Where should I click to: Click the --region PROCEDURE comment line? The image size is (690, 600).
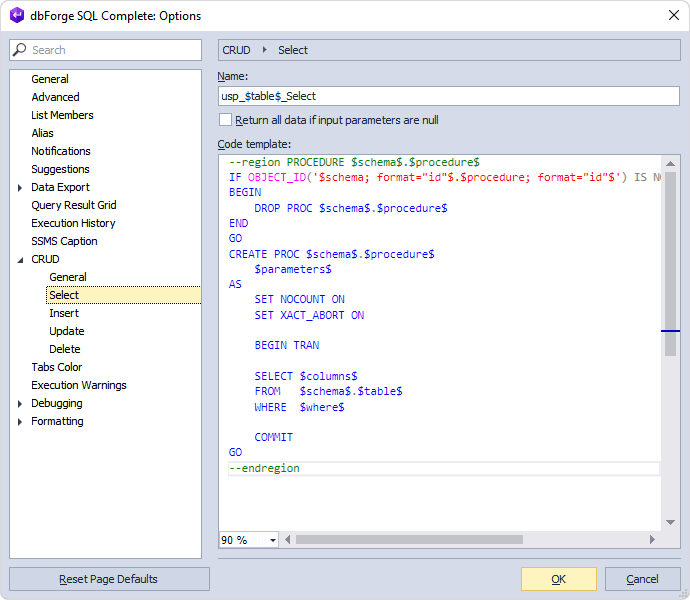coord(354,162)
